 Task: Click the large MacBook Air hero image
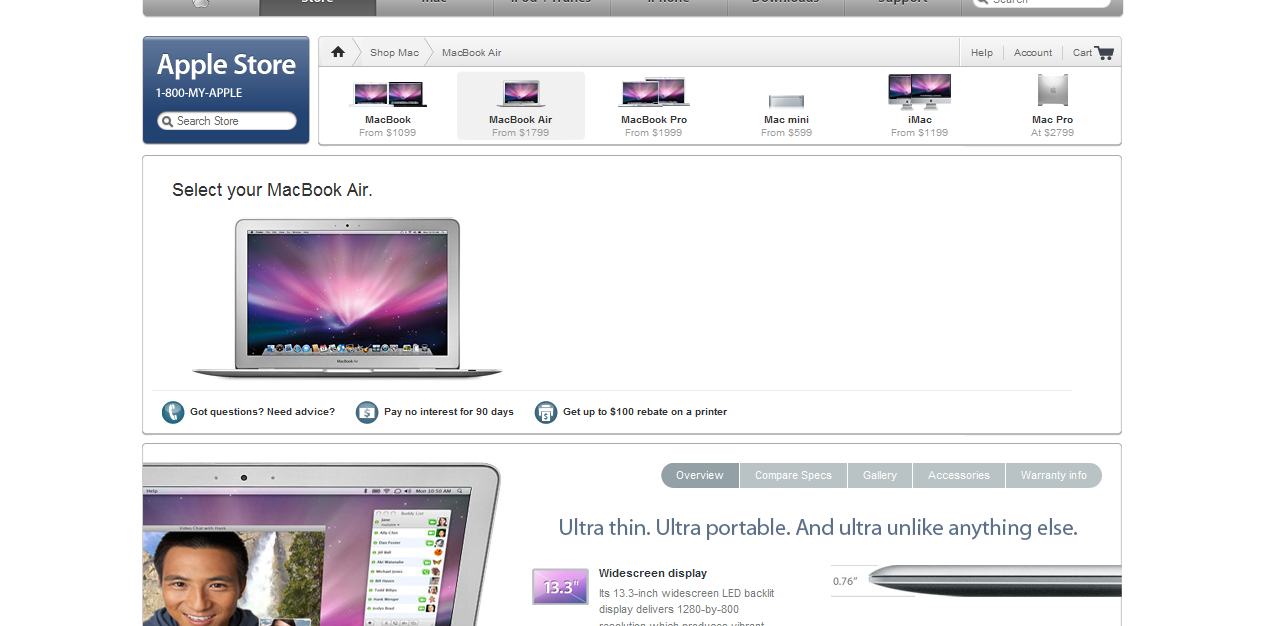coord(347,298)
